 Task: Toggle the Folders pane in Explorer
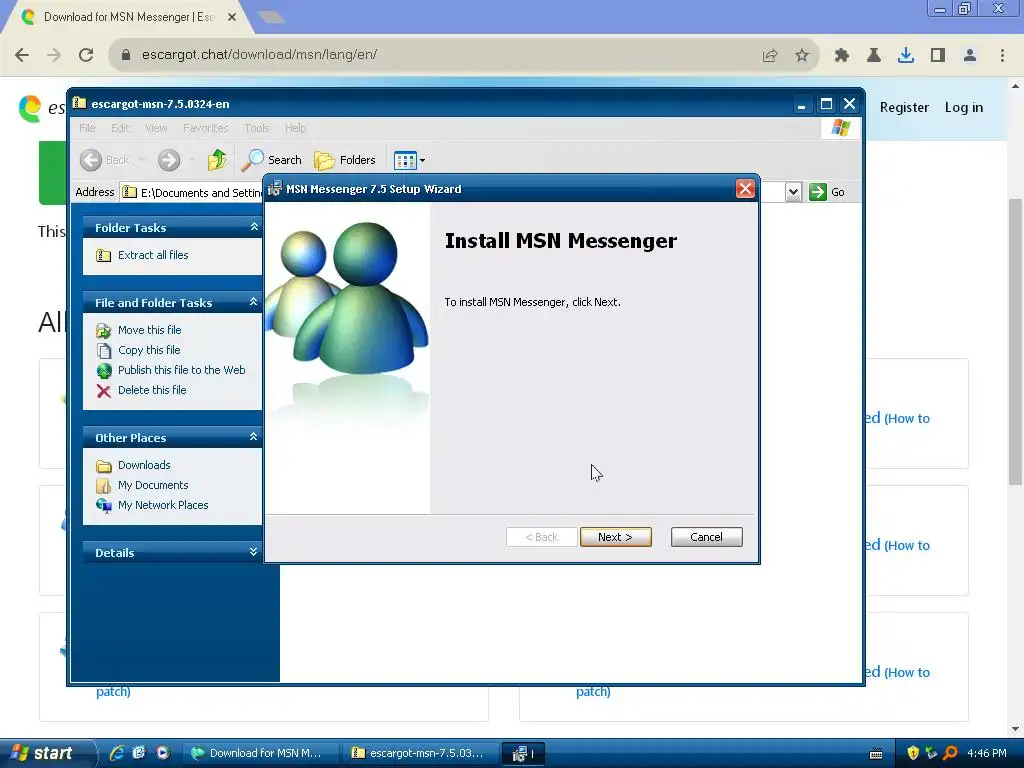[345, 160]
